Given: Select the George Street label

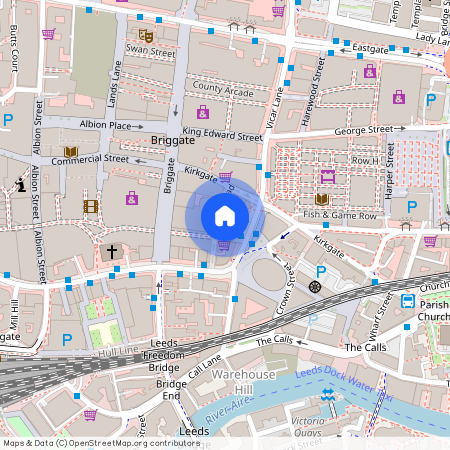Looking at the screenshot, I should tap(364, 130).
